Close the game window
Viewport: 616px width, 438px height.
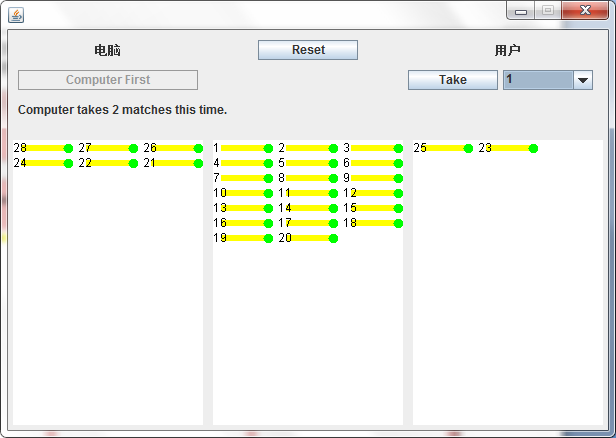tap(585, 11)
